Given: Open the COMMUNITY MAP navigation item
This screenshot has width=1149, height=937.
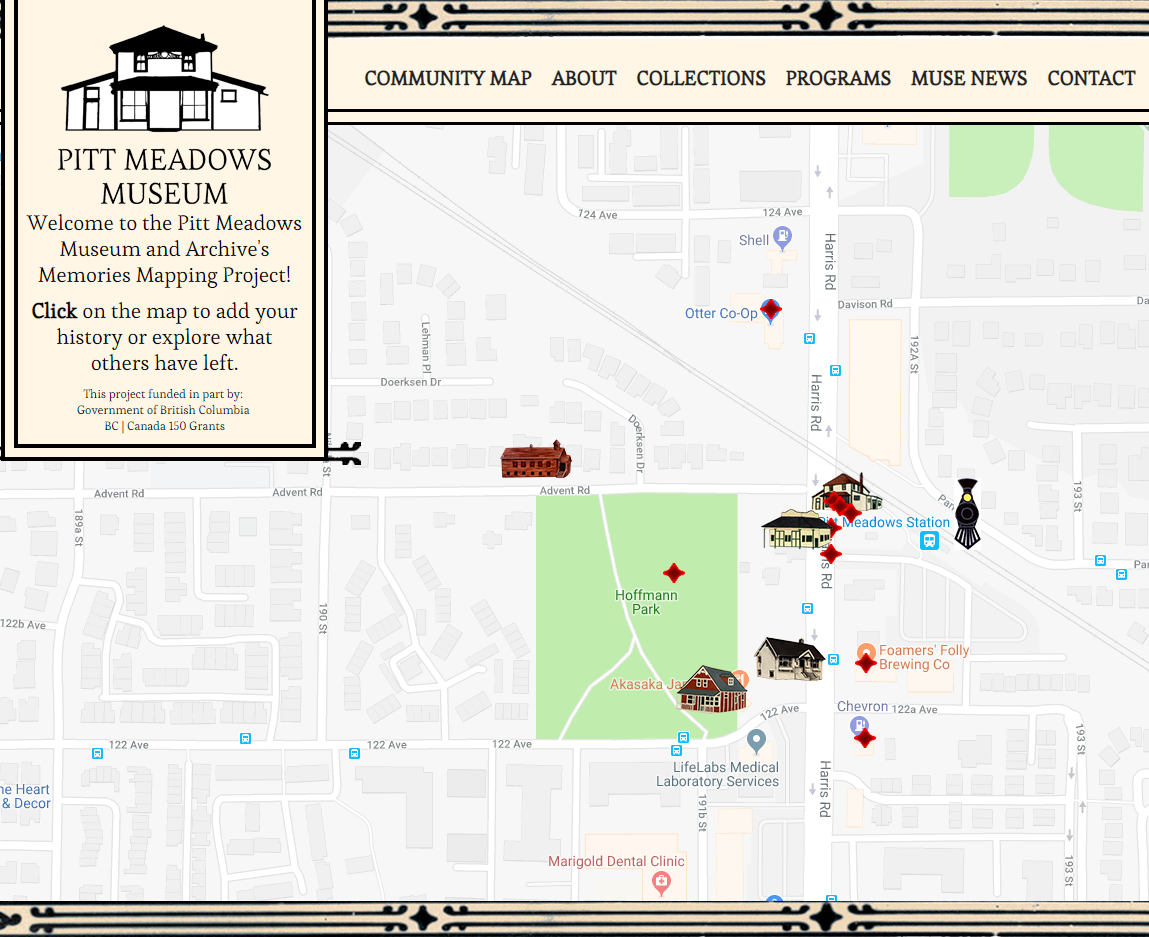Looking at the screenshot, I should 447,78.
